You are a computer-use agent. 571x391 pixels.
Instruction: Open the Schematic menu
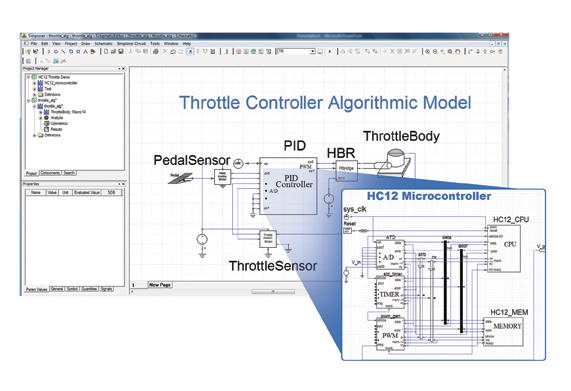pyautogui.click(x=103, y=44)
